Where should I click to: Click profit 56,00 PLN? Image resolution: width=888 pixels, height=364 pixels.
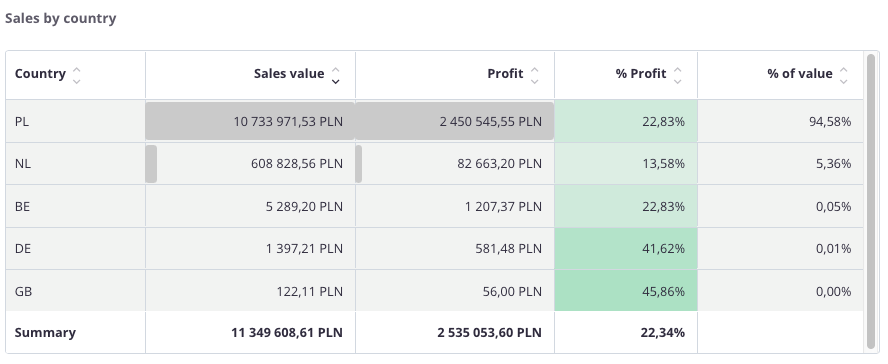[512, 291]
